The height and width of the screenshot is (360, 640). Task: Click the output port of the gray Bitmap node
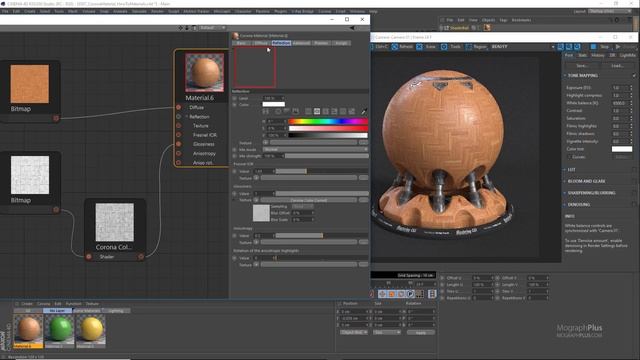[56, 210]
